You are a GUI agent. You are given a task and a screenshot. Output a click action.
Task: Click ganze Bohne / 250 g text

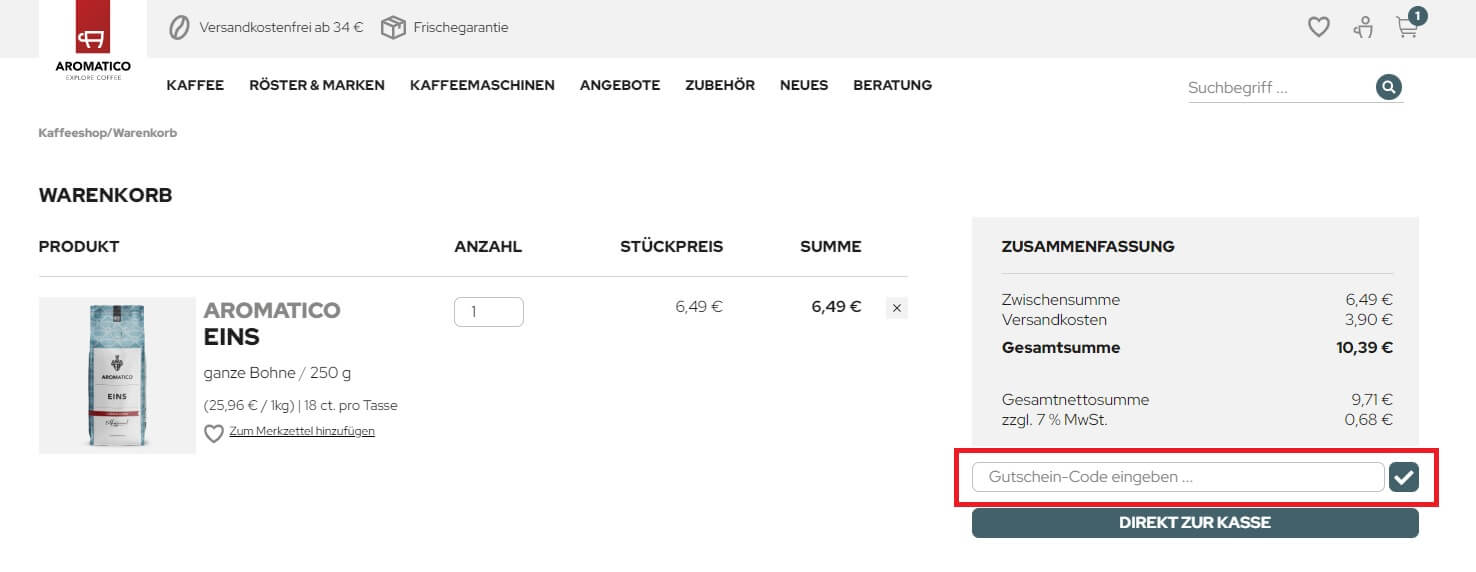277,373
